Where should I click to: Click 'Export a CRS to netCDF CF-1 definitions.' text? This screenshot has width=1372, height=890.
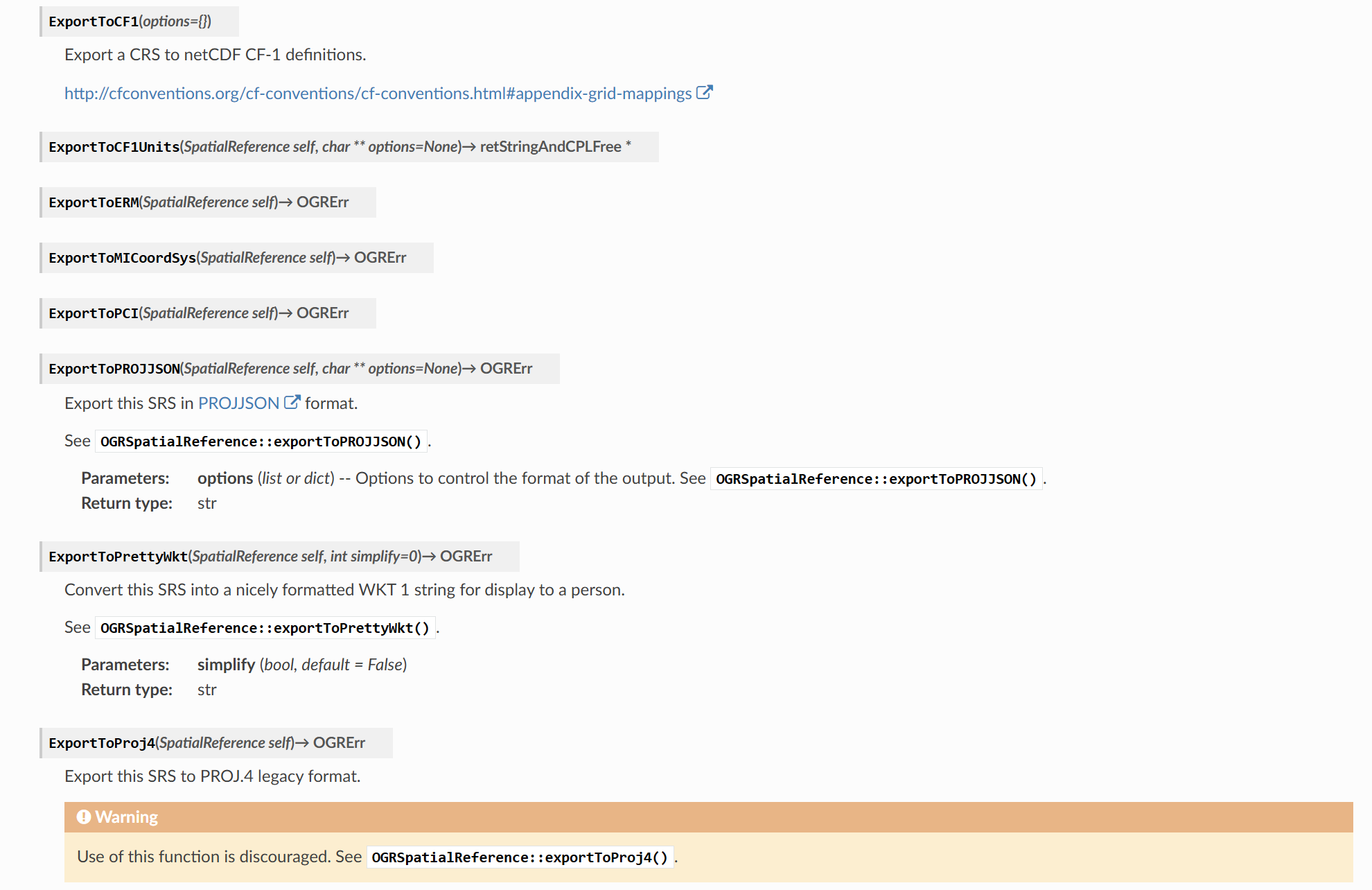pyautogui.click(x=216, y=55)
